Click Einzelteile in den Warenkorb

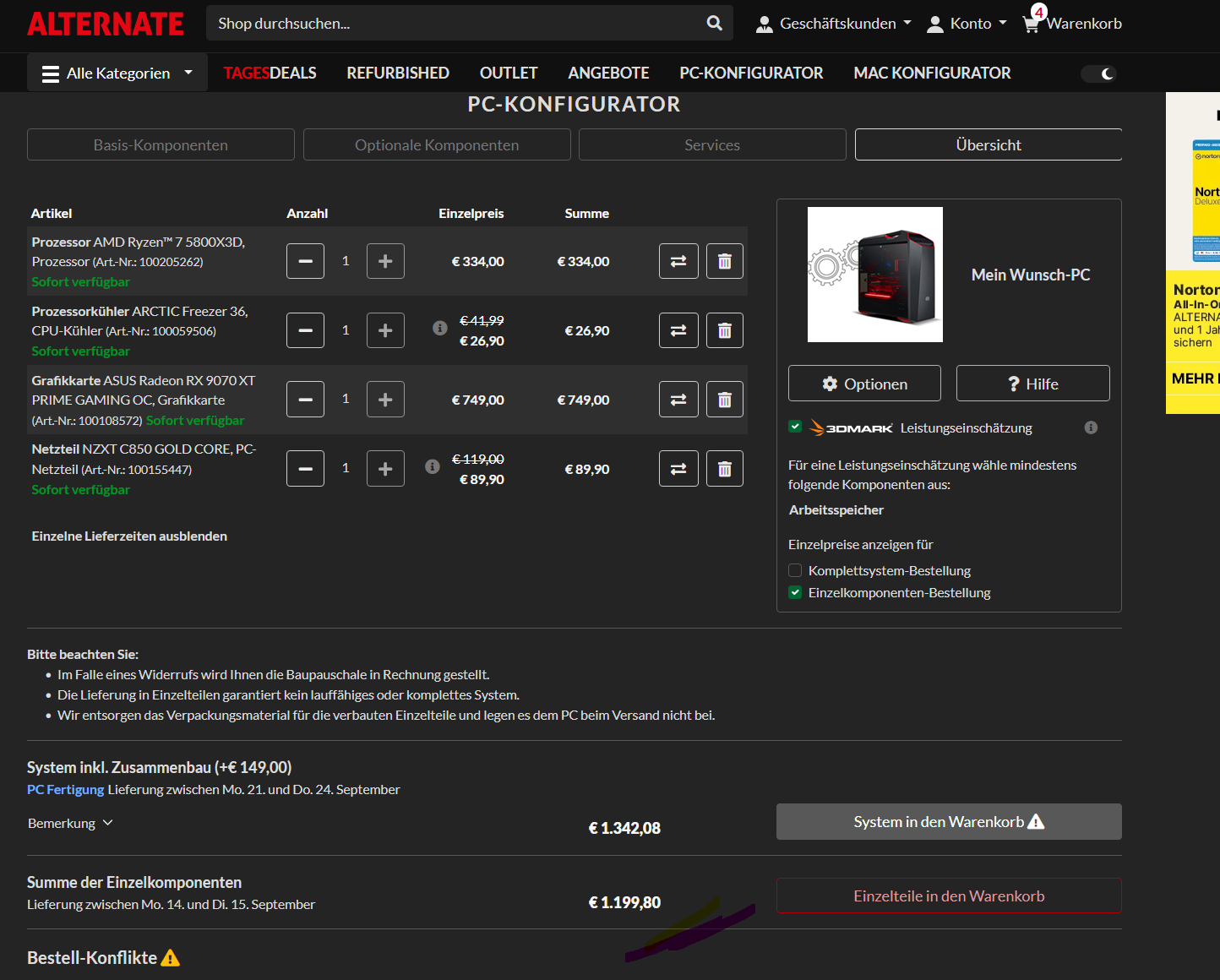(x=949, y=896)
